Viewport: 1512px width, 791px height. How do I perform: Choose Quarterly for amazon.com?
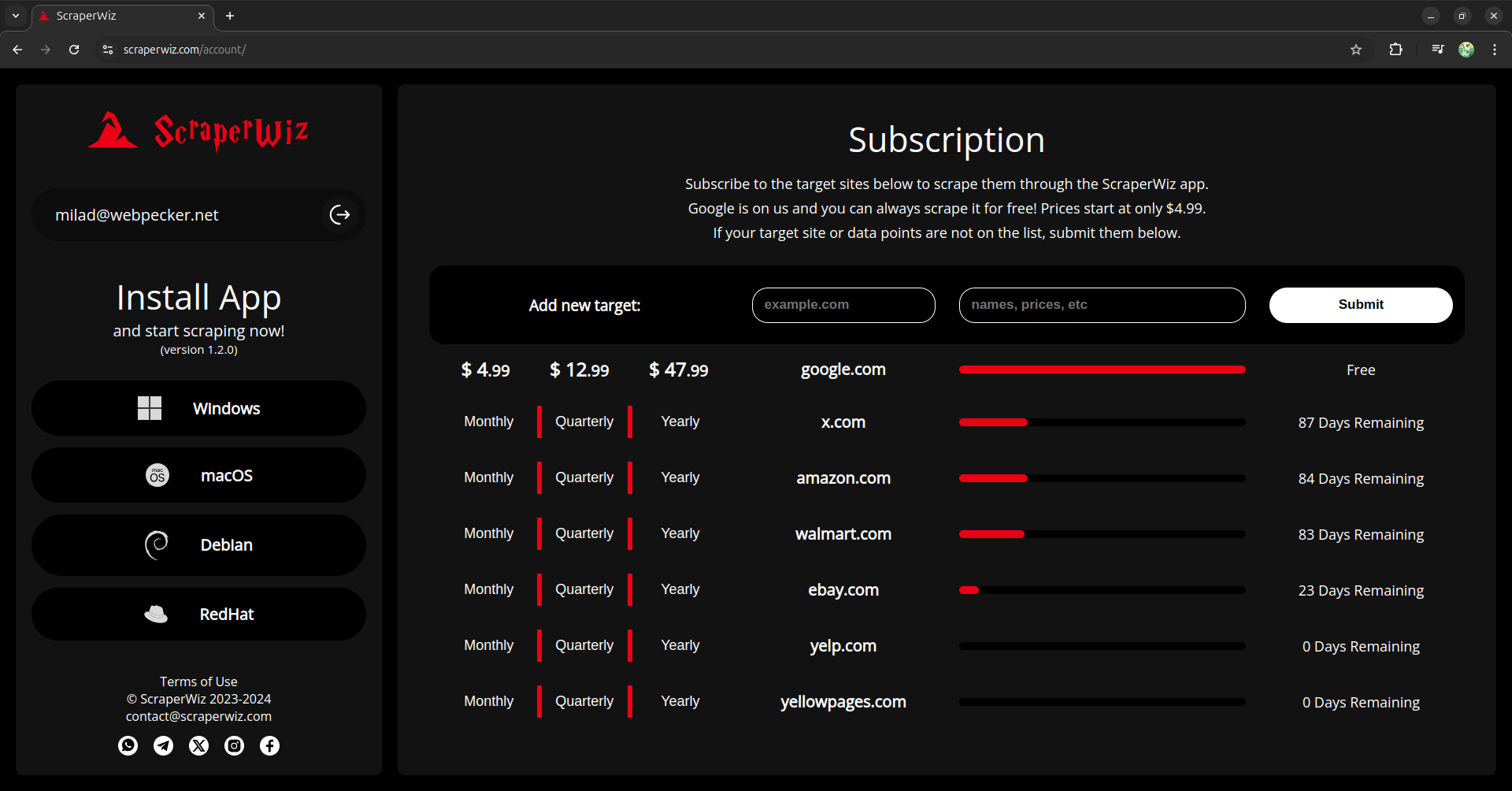[x=584, y=477]
